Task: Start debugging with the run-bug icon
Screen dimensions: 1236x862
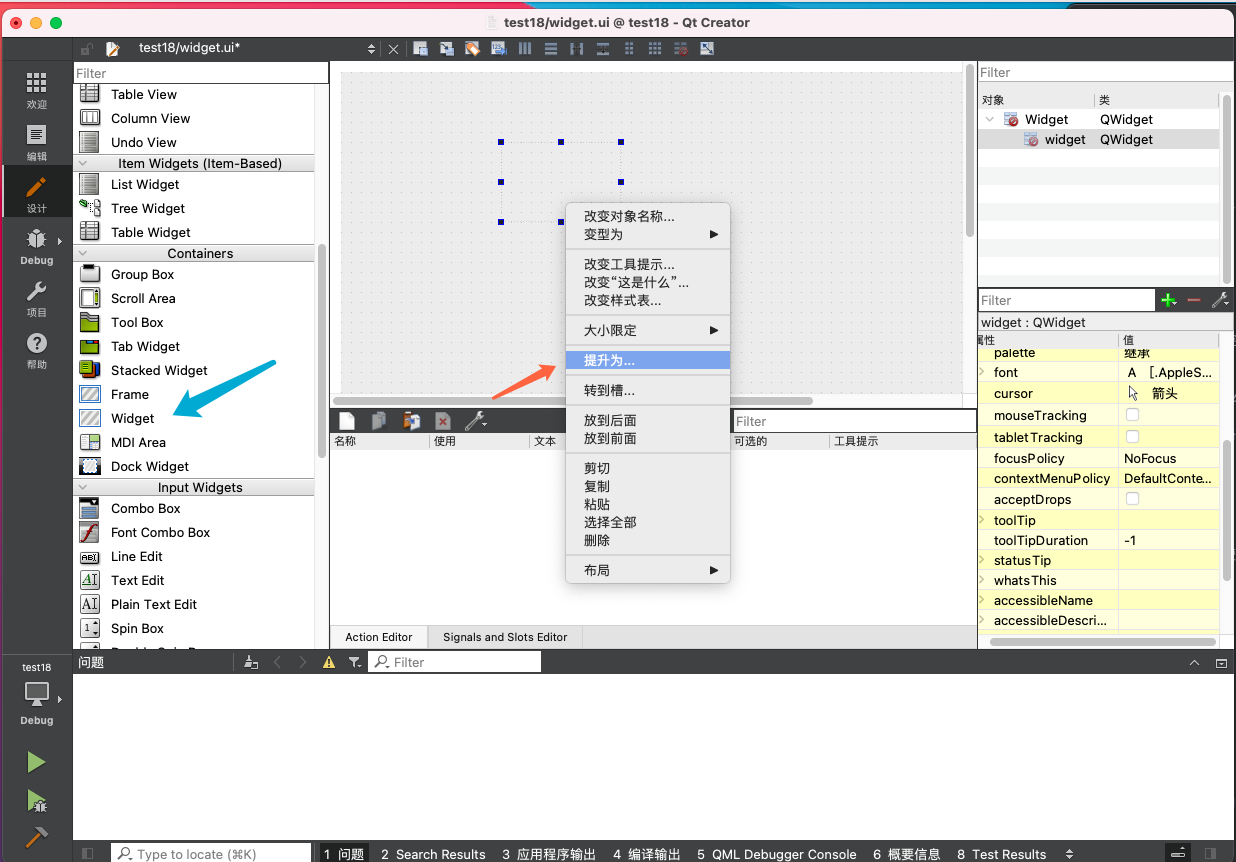Action: [36, 800]
